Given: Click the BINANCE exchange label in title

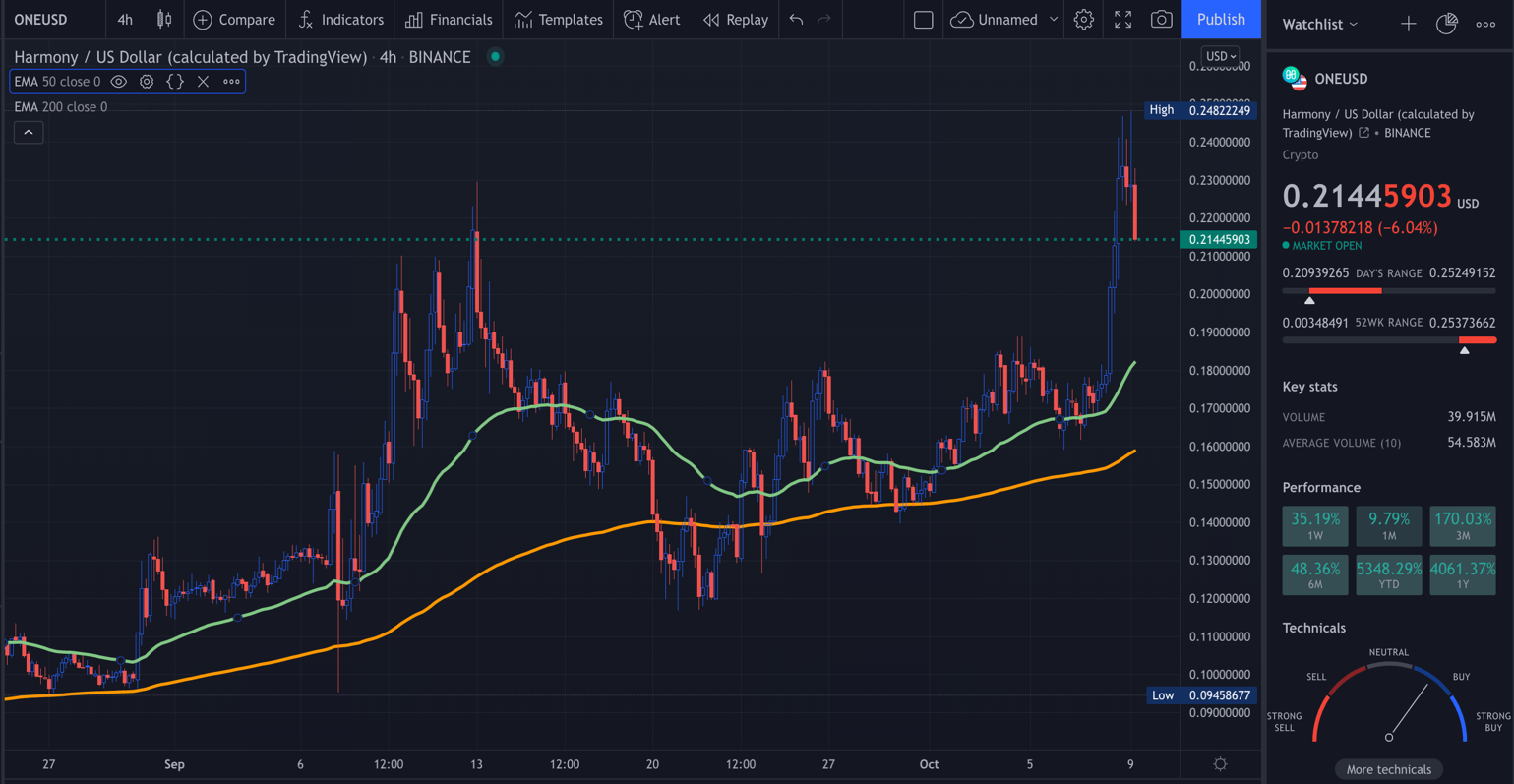Looking at the screenshot, I should click(440, 57).
